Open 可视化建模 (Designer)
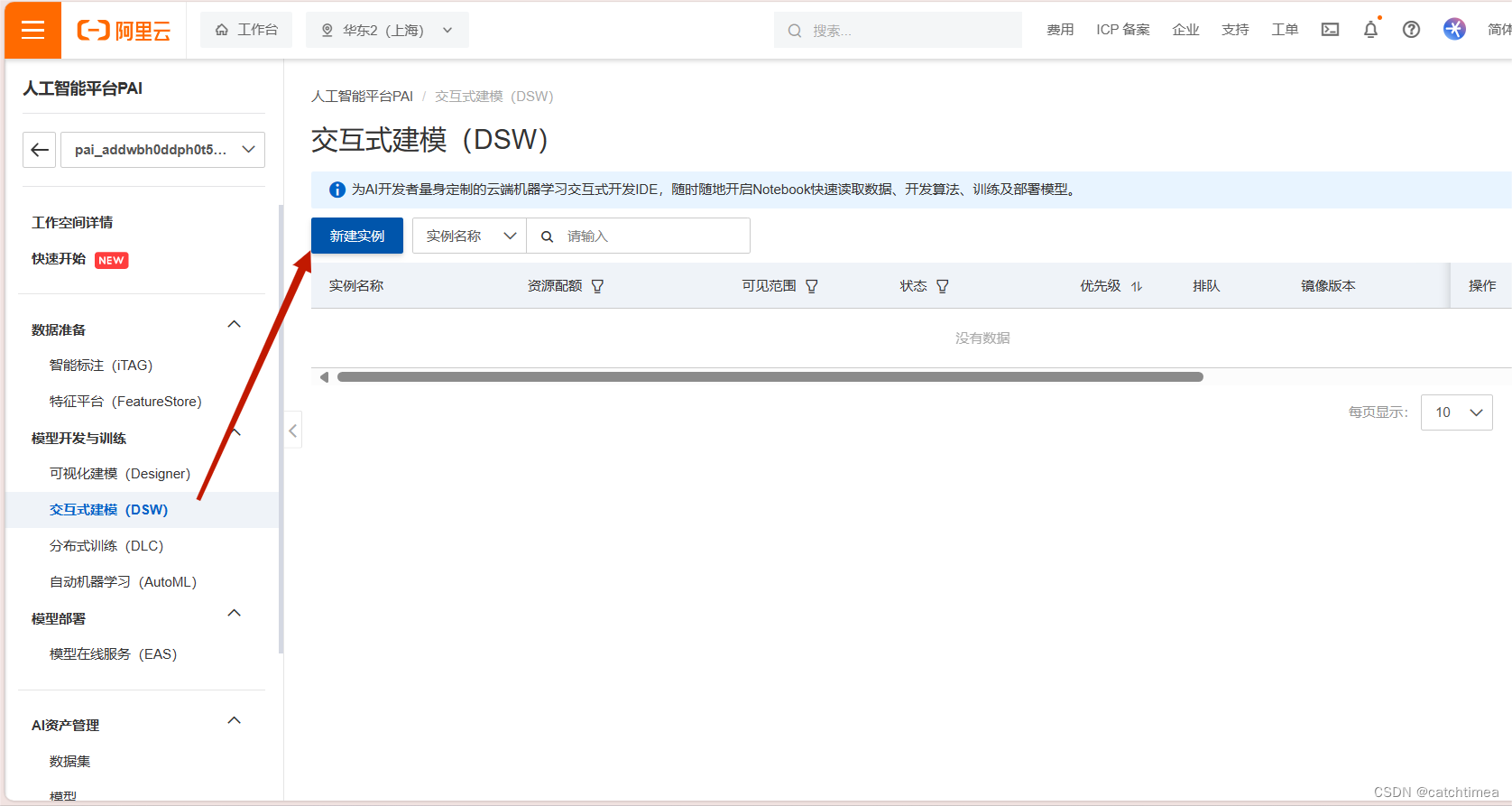The height and width of the screenshot is (806, 1512). (x=120, y=474)
